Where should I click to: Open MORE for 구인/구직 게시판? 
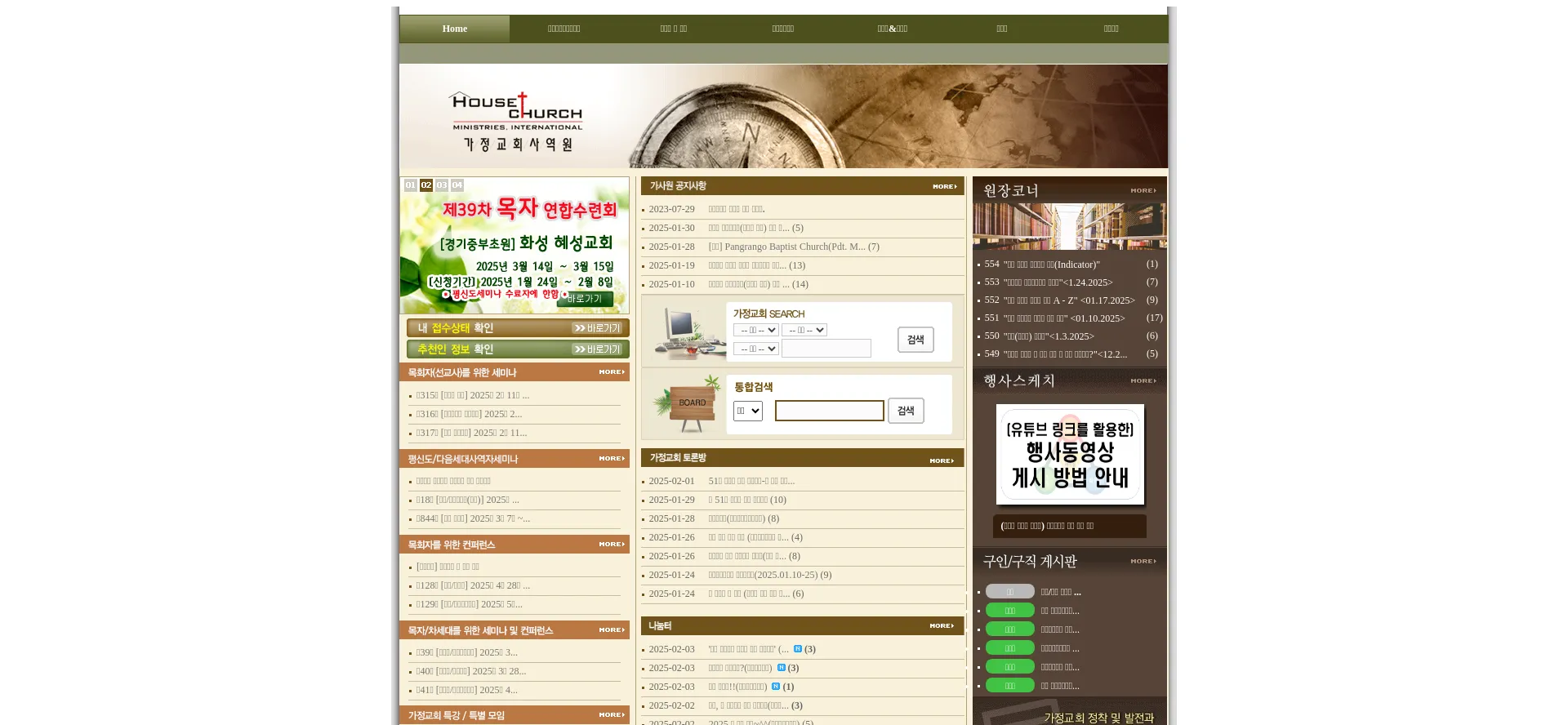pyautogui.click(x=1143, y=562)
